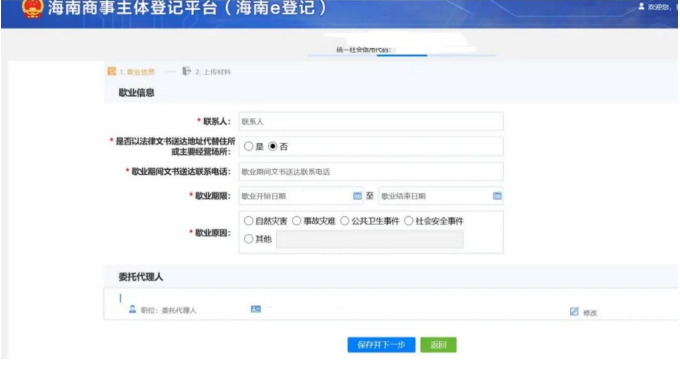Click the 职位: 委托代理人 text
The image size is (680, 381).
pos(168,310)
